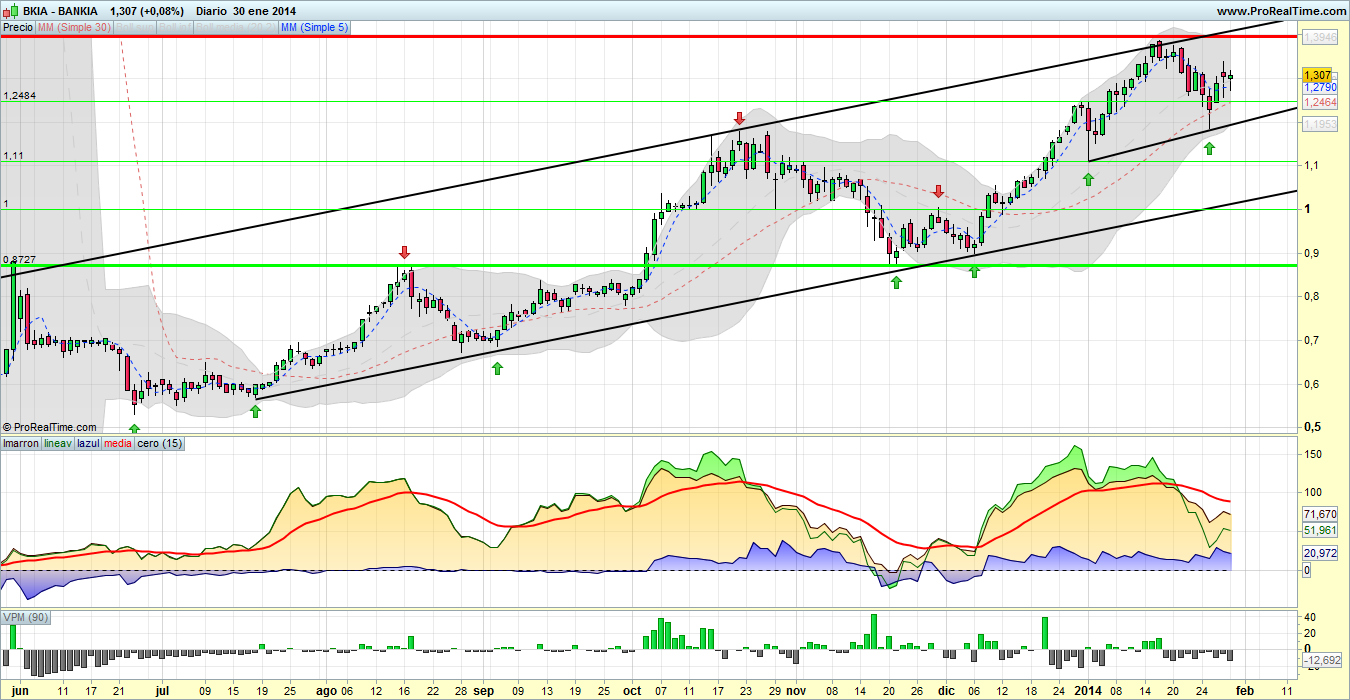Select the cero (15) series label

click(159, 443)
